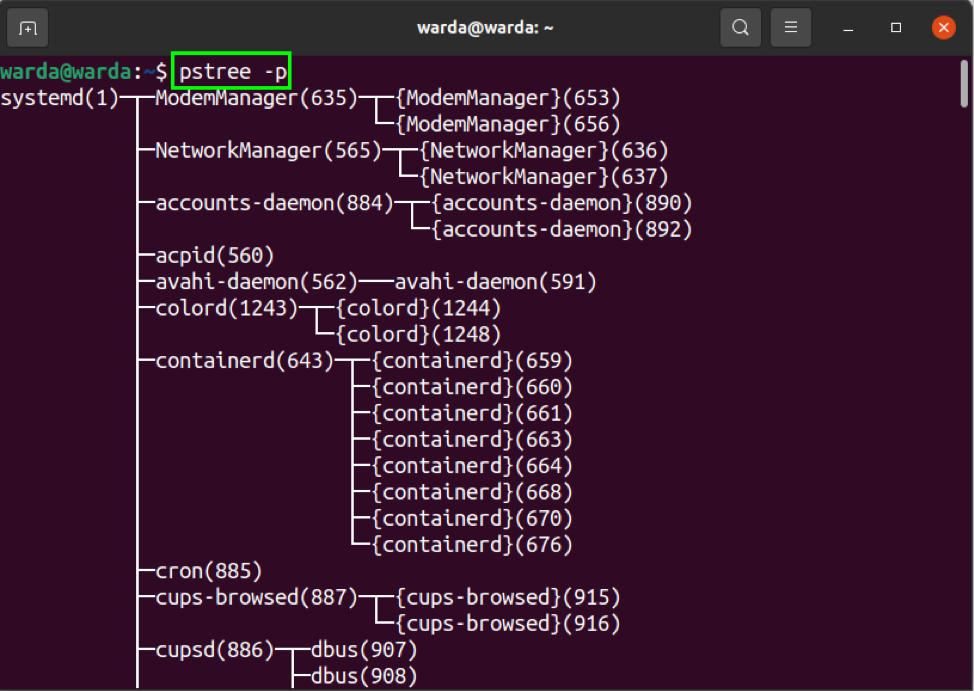This screenshot has height=691, width=974.
Task: Click cupsd(886) process entry
Action: point(215,651)
